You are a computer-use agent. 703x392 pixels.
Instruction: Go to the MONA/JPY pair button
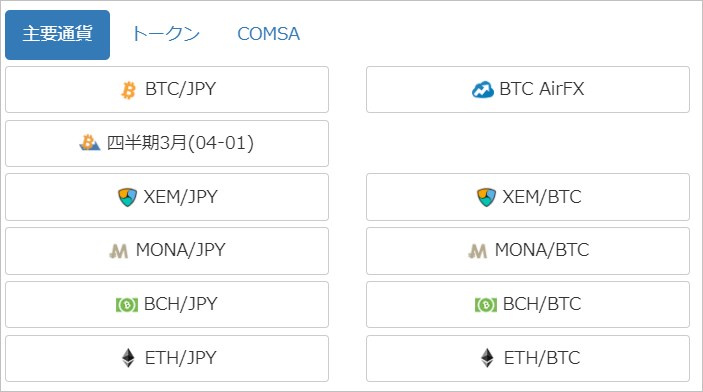[167, 251]
